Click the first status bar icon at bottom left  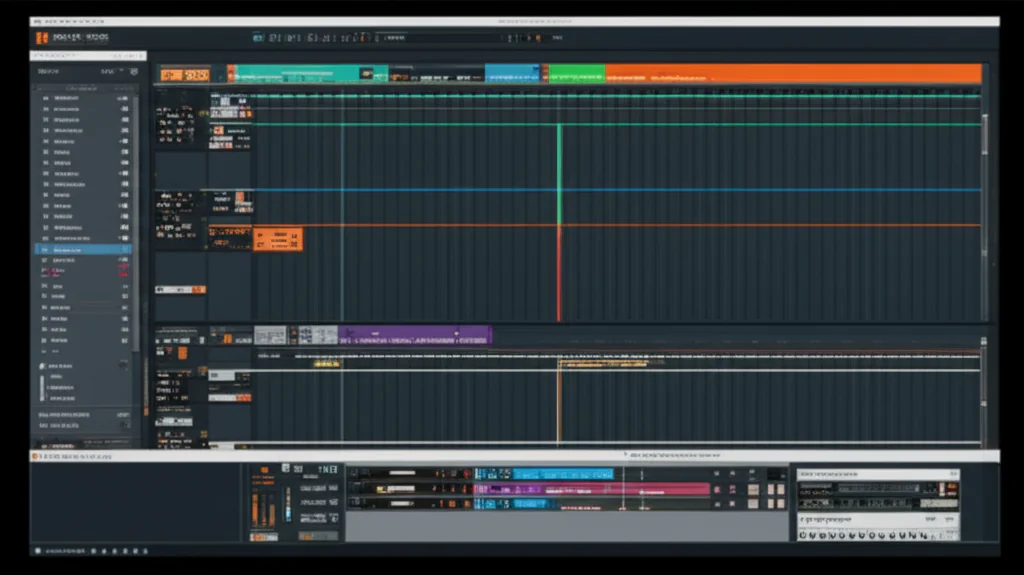coord(38,551)
